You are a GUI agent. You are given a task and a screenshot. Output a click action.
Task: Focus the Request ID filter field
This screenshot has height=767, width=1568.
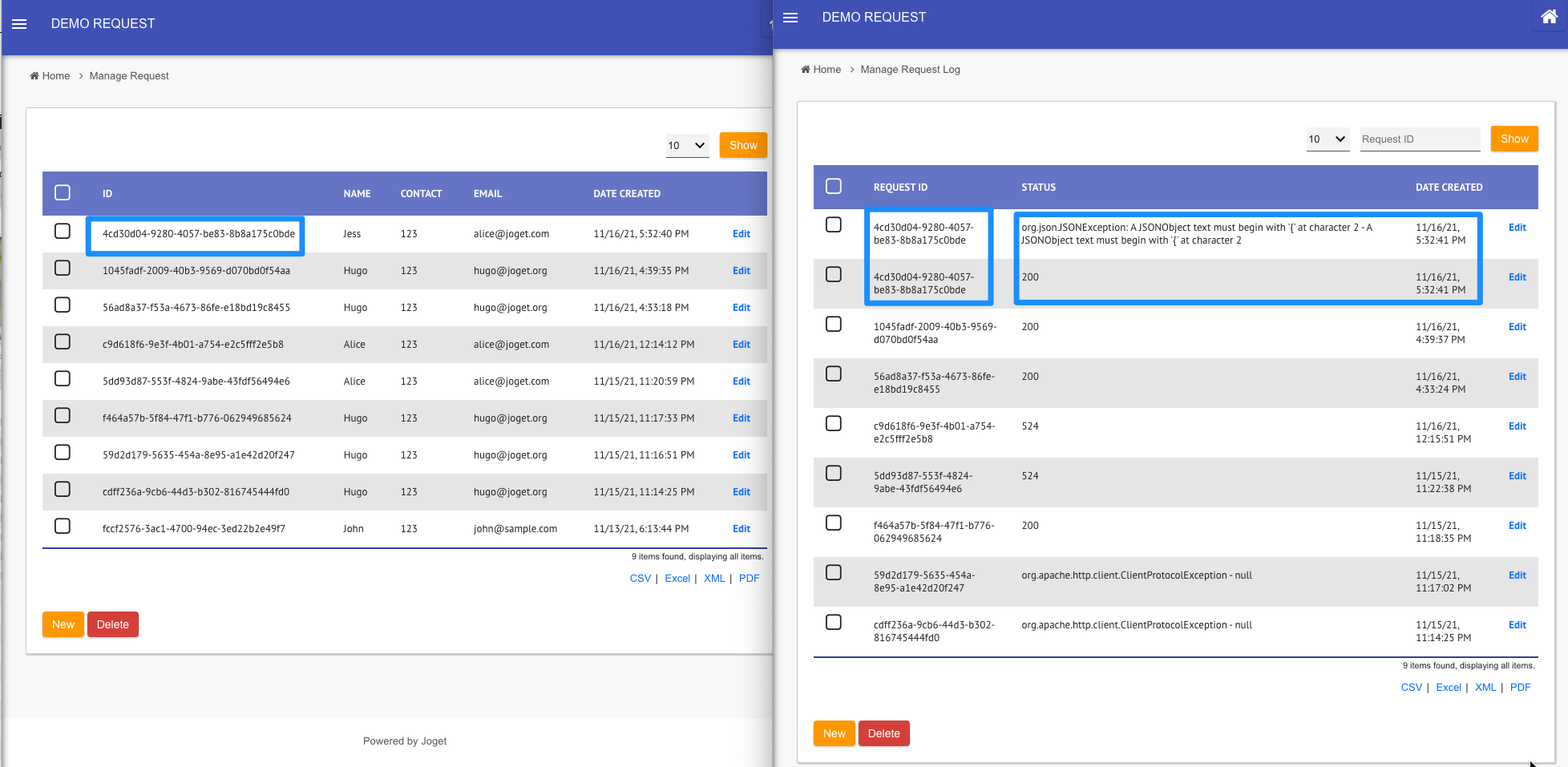(x=1419, y=139)
